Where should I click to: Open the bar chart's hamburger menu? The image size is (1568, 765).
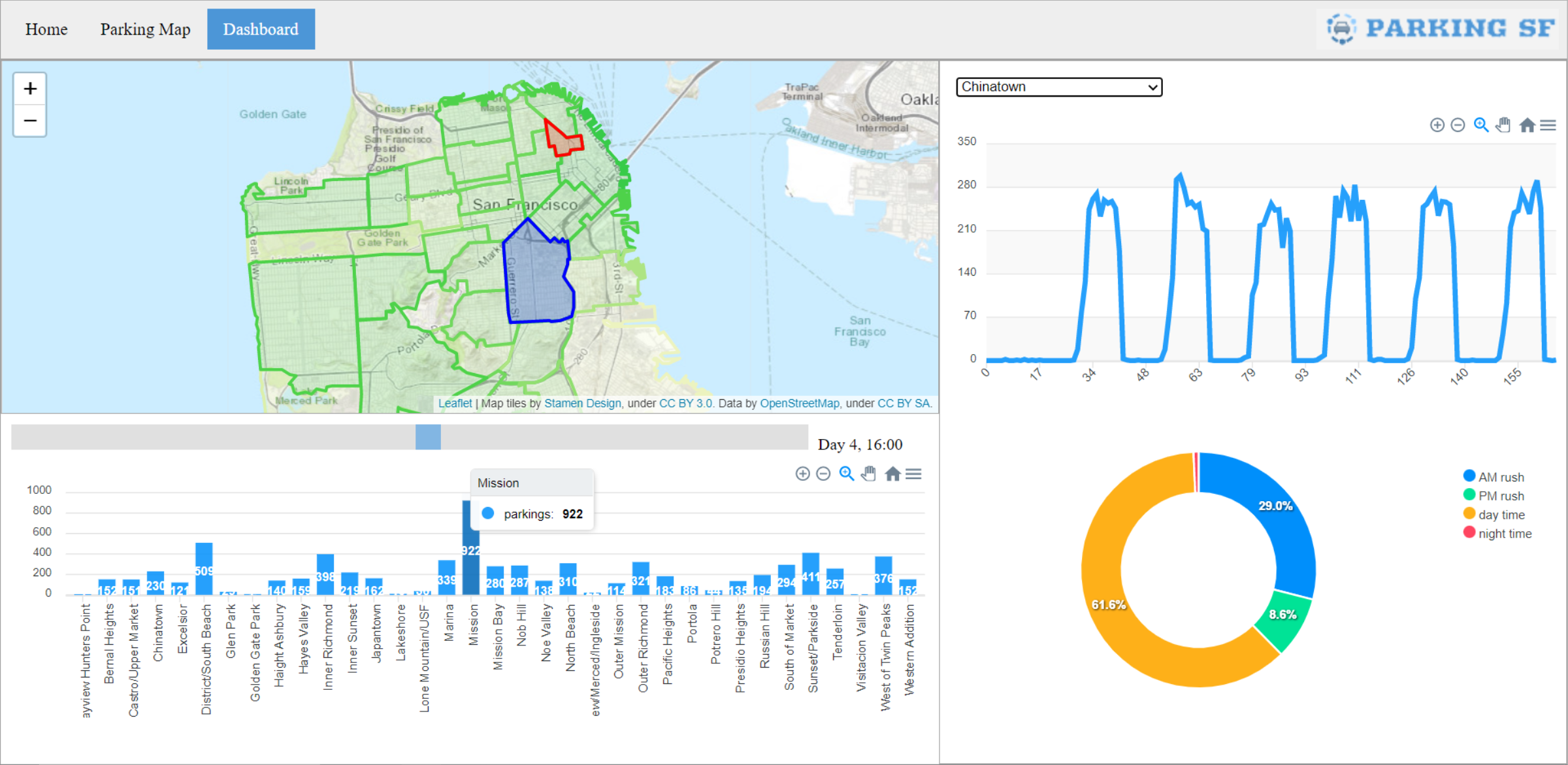(x=913, y=474)
